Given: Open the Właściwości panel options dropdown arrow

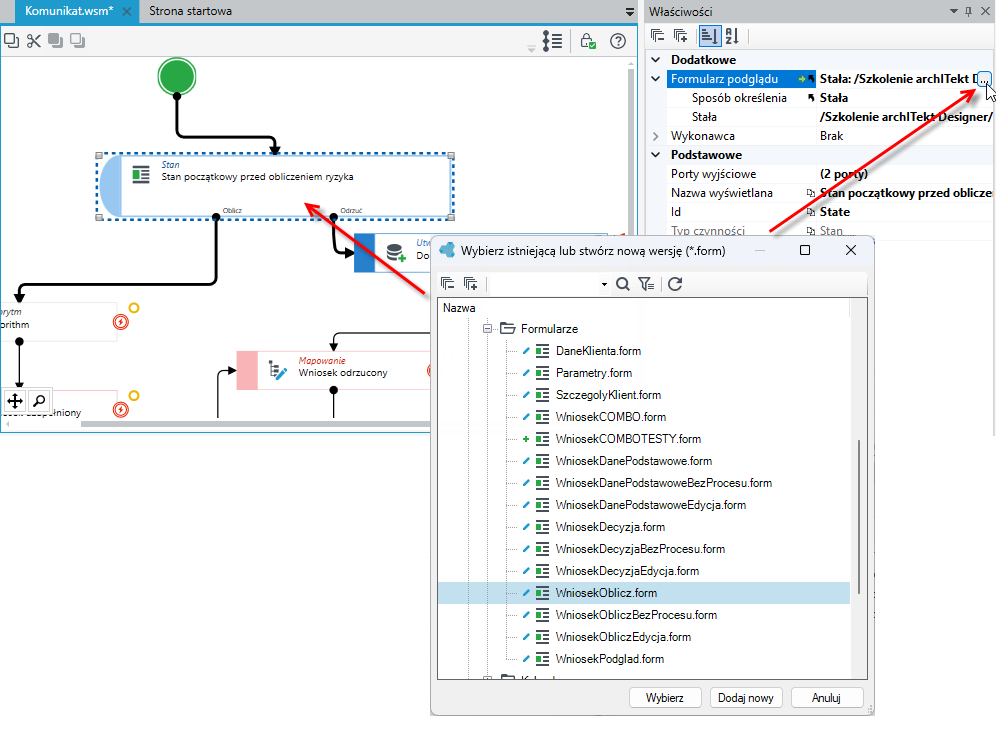Looking at the screenshot, I should 953,11.
